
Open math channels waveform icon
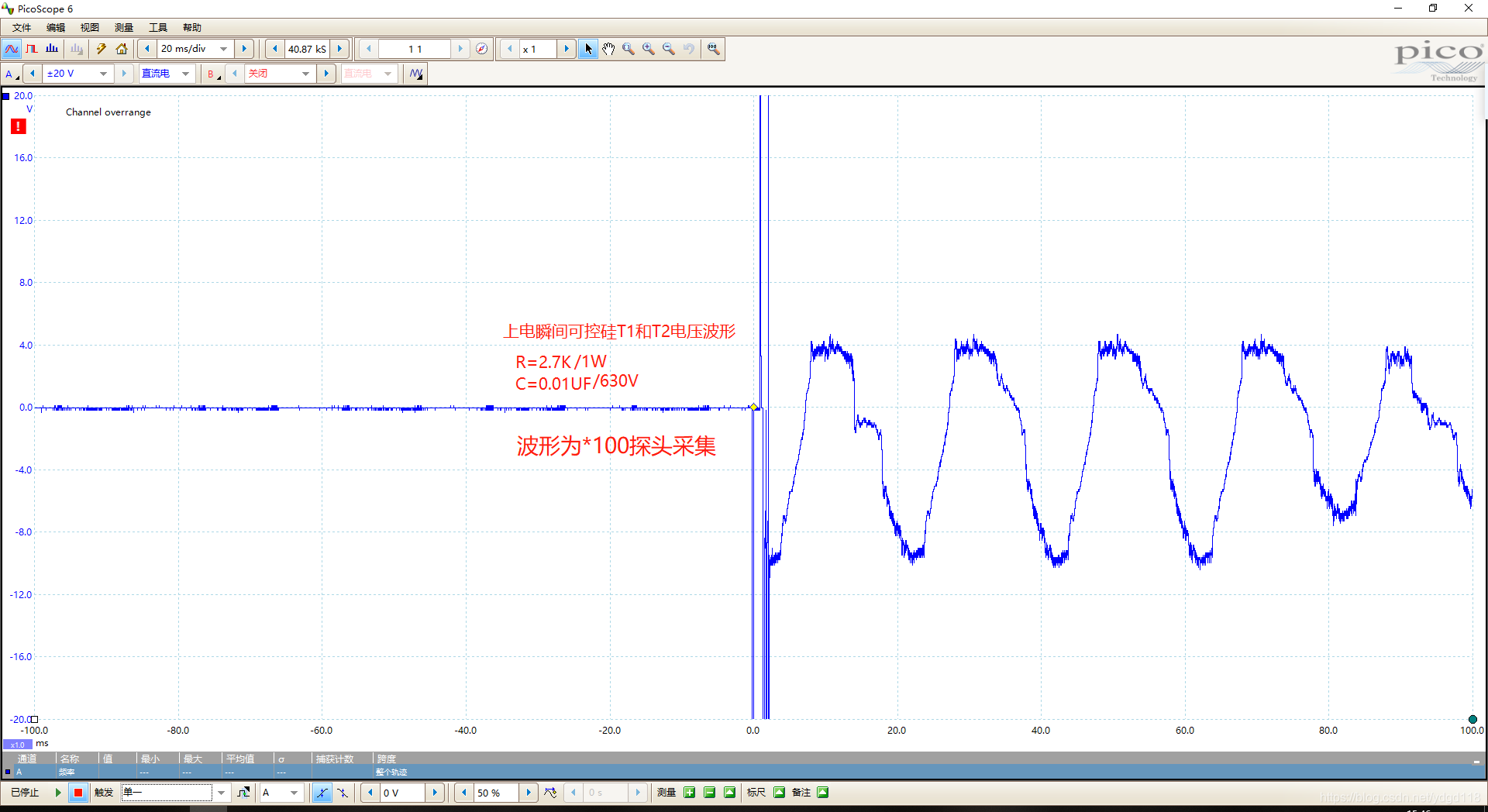(x=417, y=74)
